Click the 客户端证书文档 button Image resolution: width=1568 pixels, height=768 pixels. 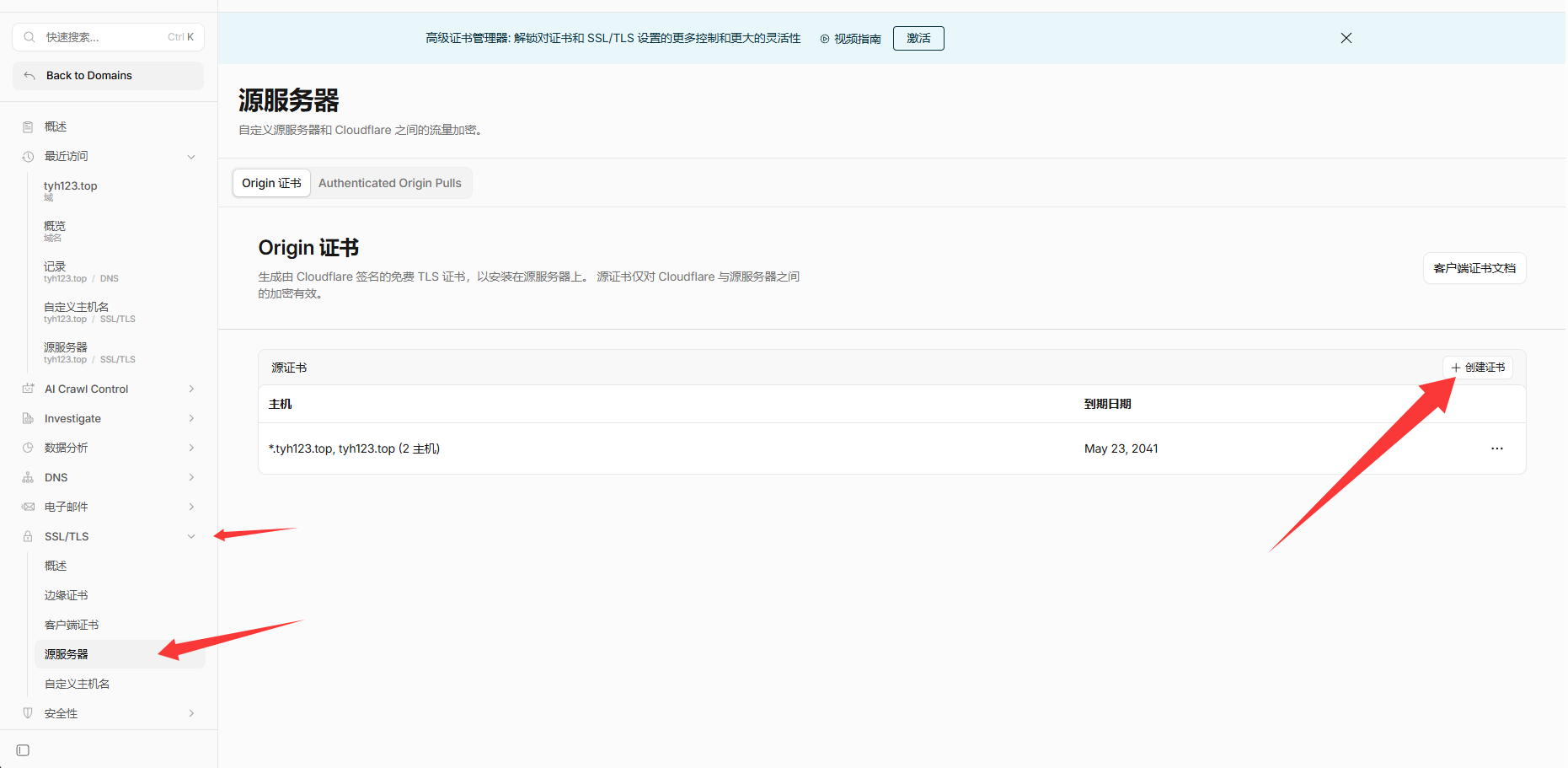(1474, 268)
